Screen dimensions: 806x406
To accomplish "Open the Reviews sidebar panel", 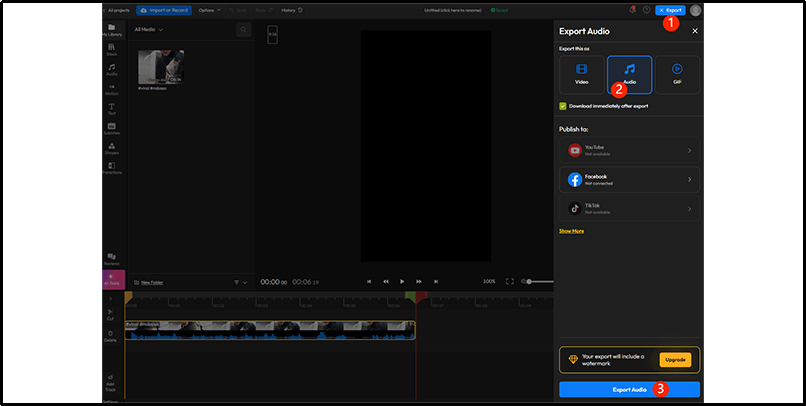I will (112, 260).
